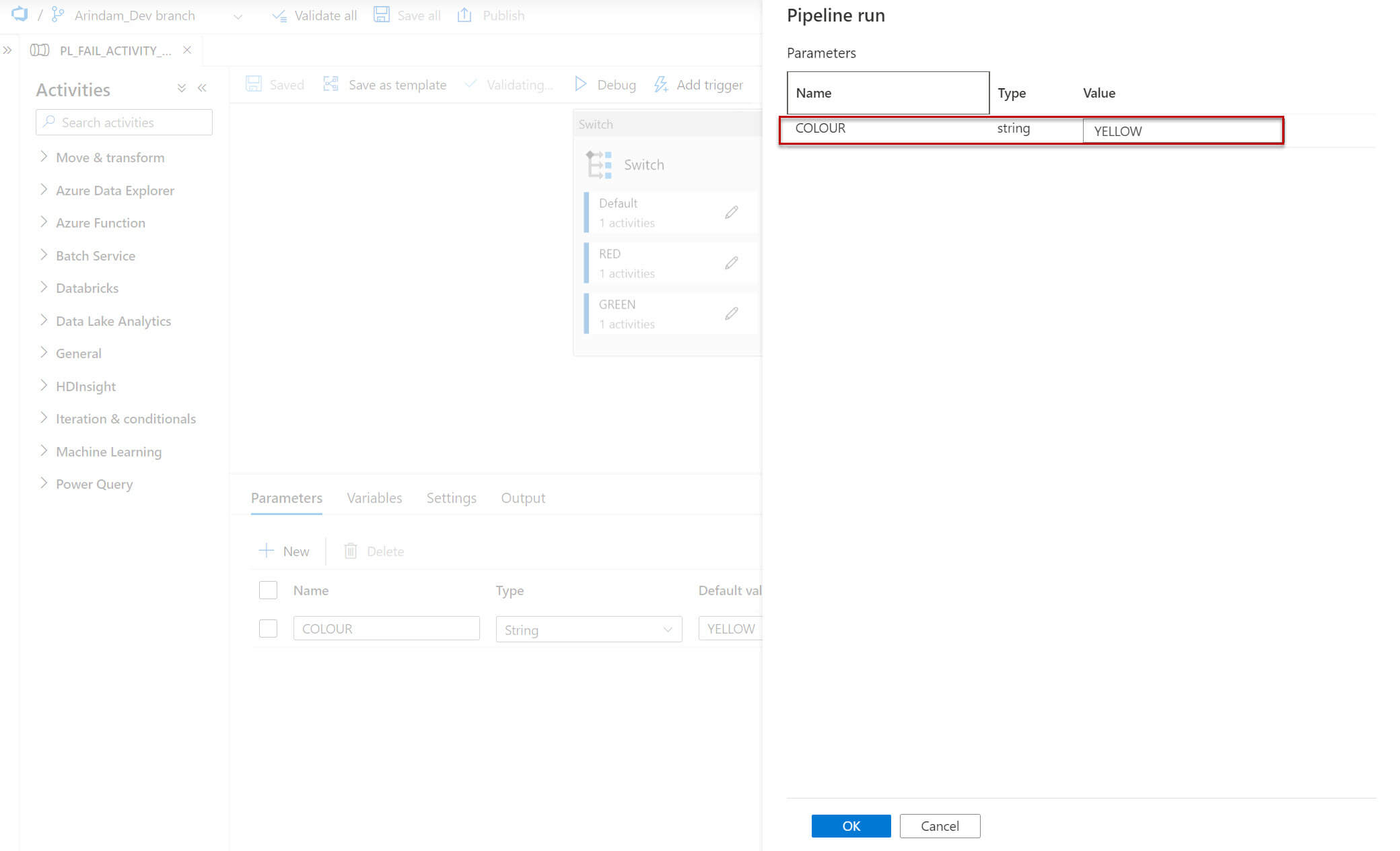Check the COLOUR parameter row checkbox
The height and width of the screenshot is (851, 1400).
pyautogui.click(x=268, y=628)
